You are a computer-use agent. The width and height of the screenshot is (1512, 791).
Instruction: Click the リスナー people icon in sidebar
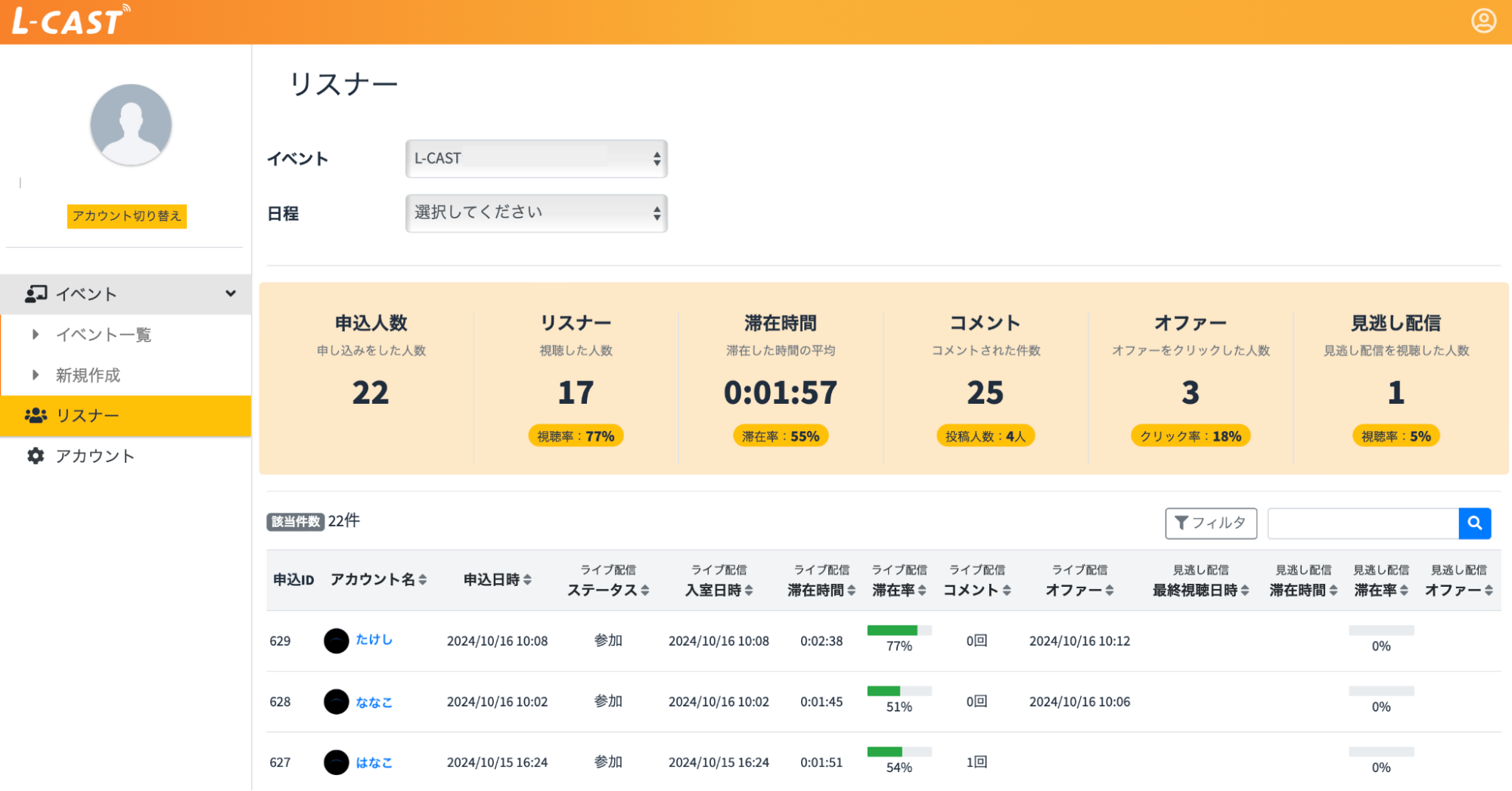pyautogui.click(x=36, y=415)
